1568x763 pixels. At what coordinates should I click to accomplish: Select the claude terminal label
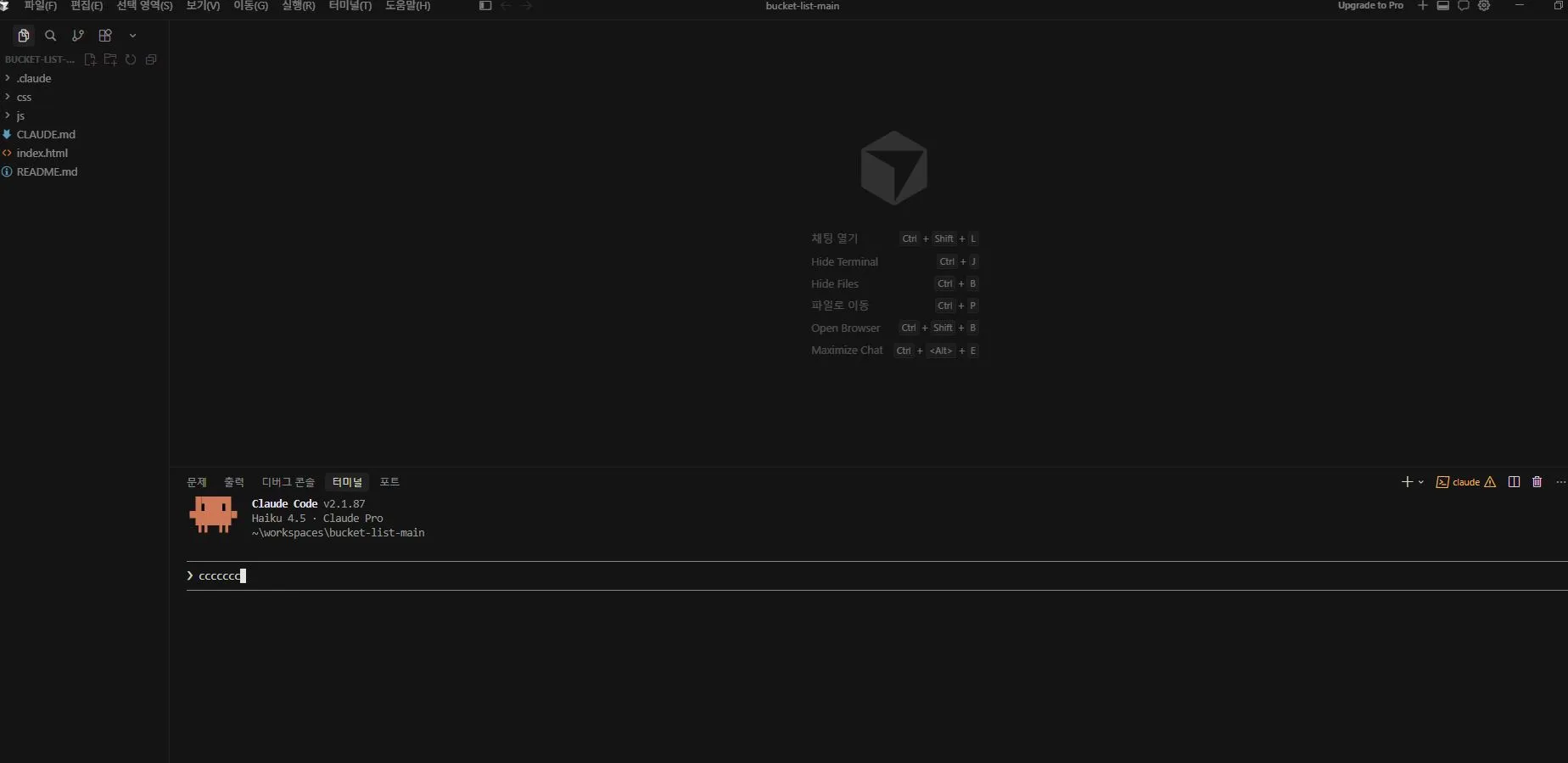click(x=1465, y=482)
